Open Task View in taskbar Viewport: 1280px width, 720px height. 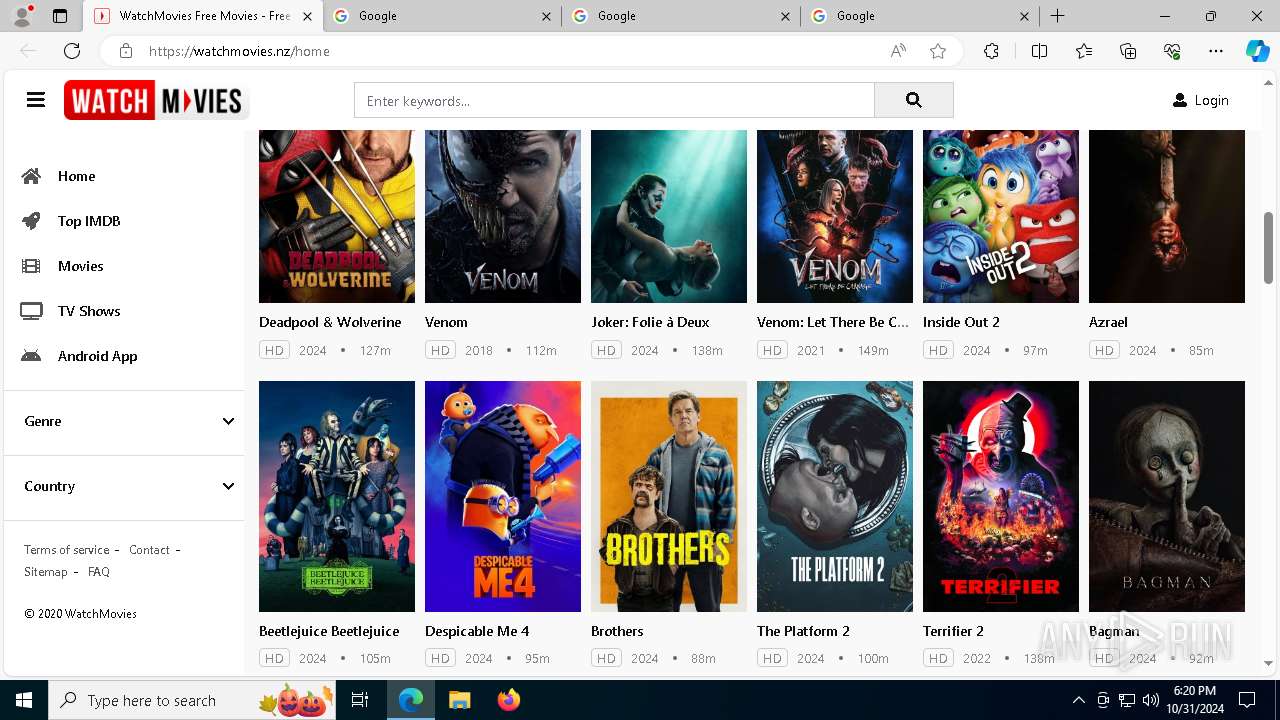click(x=360, y=700)
